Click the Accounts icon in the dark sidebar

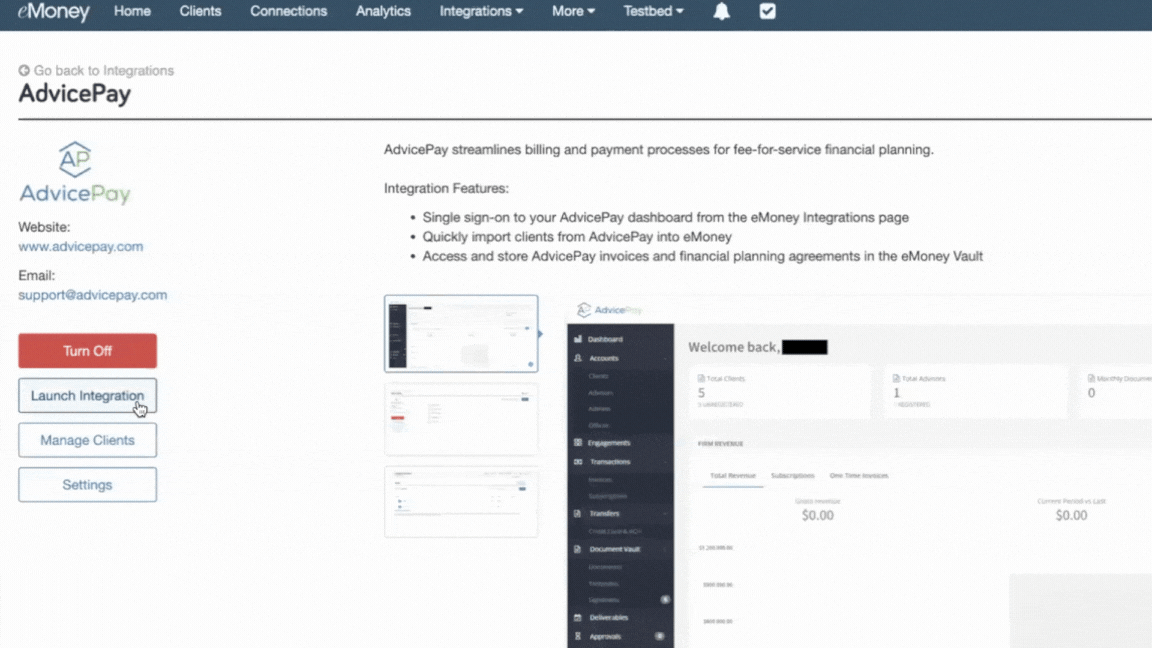pos(577,358)
